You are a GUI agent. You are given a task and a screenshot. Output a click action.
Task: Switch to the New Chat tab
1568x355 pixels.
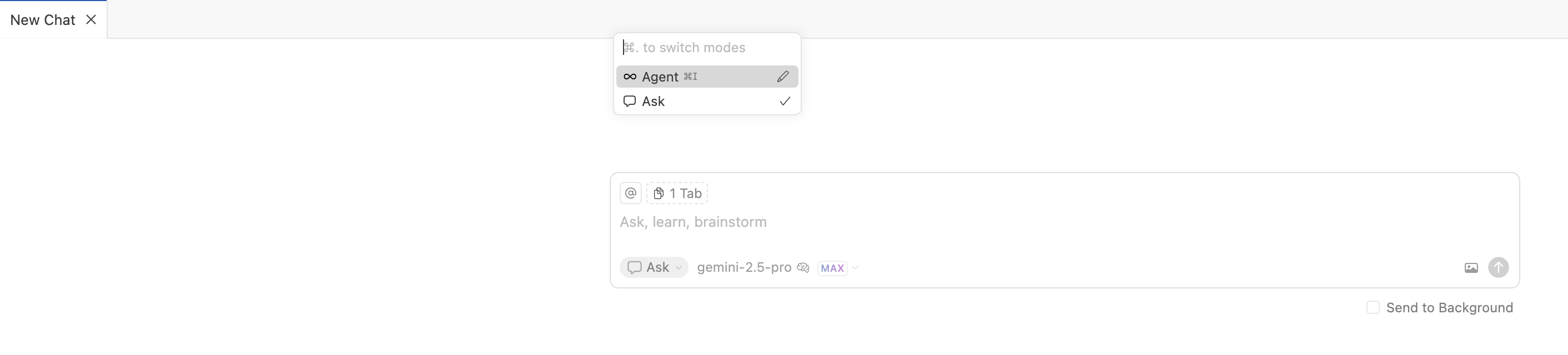click(43, 20)
